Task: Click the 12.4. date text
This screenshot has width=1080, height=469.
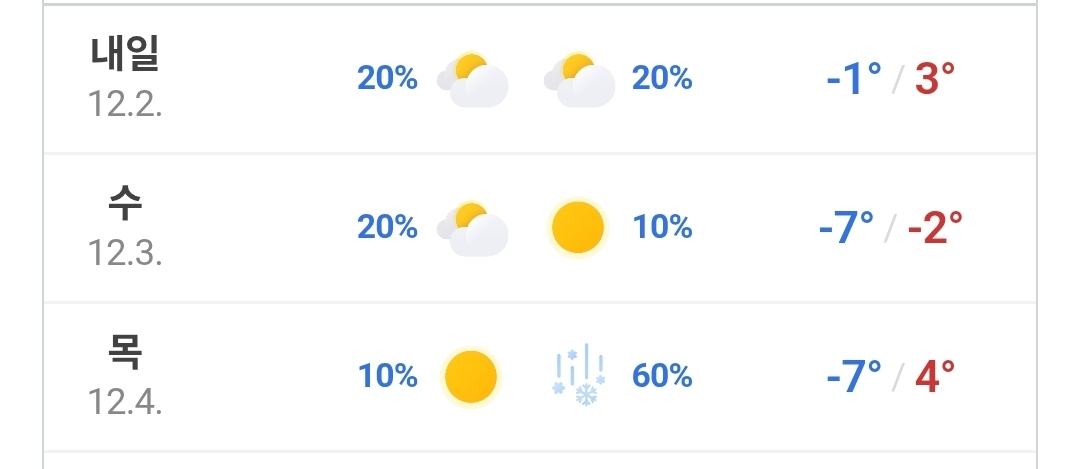Action: [125, 401]
